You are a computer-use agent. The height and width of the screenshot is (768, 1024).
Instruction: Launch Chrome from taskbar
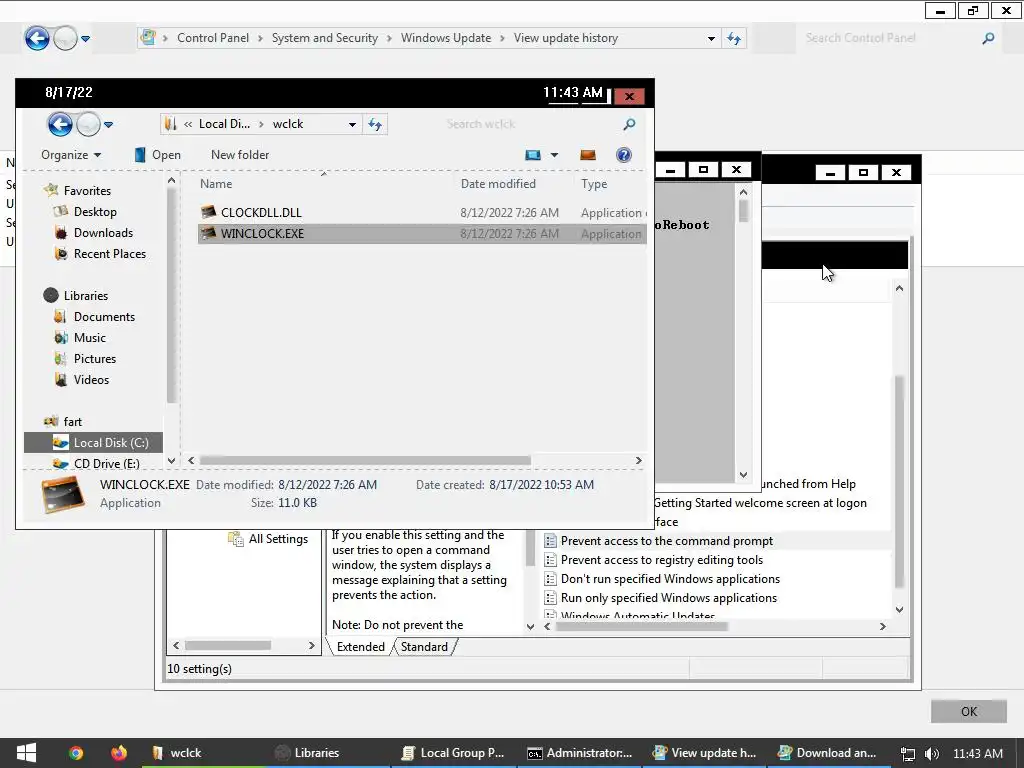pyautogui.click(x=76, y=753)
